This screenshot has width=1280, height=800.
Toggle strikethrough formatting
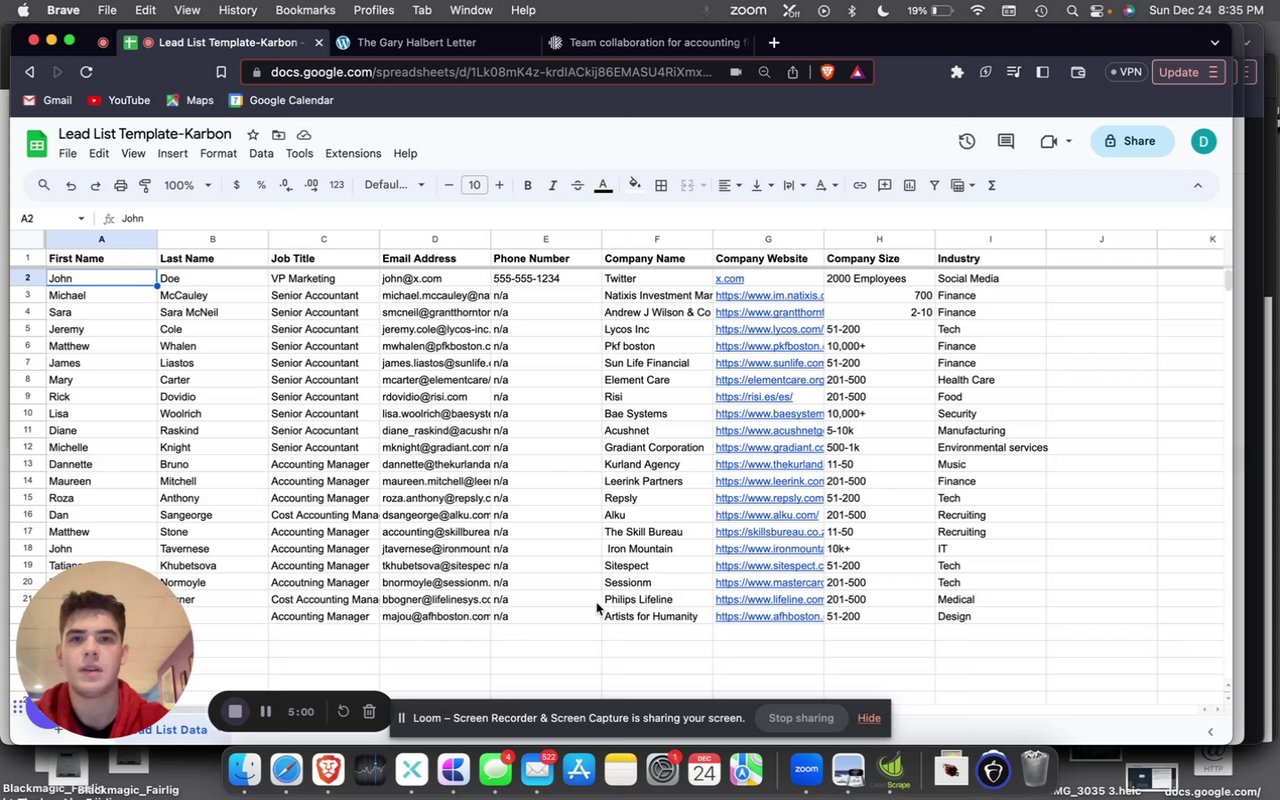(x=577, y=185)
